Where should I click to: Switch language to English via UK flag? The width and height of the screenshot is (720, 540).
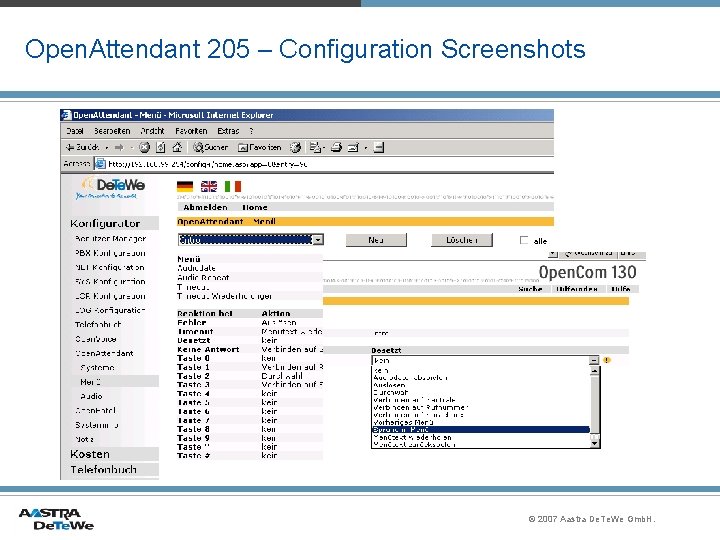[x=209, y=186]
